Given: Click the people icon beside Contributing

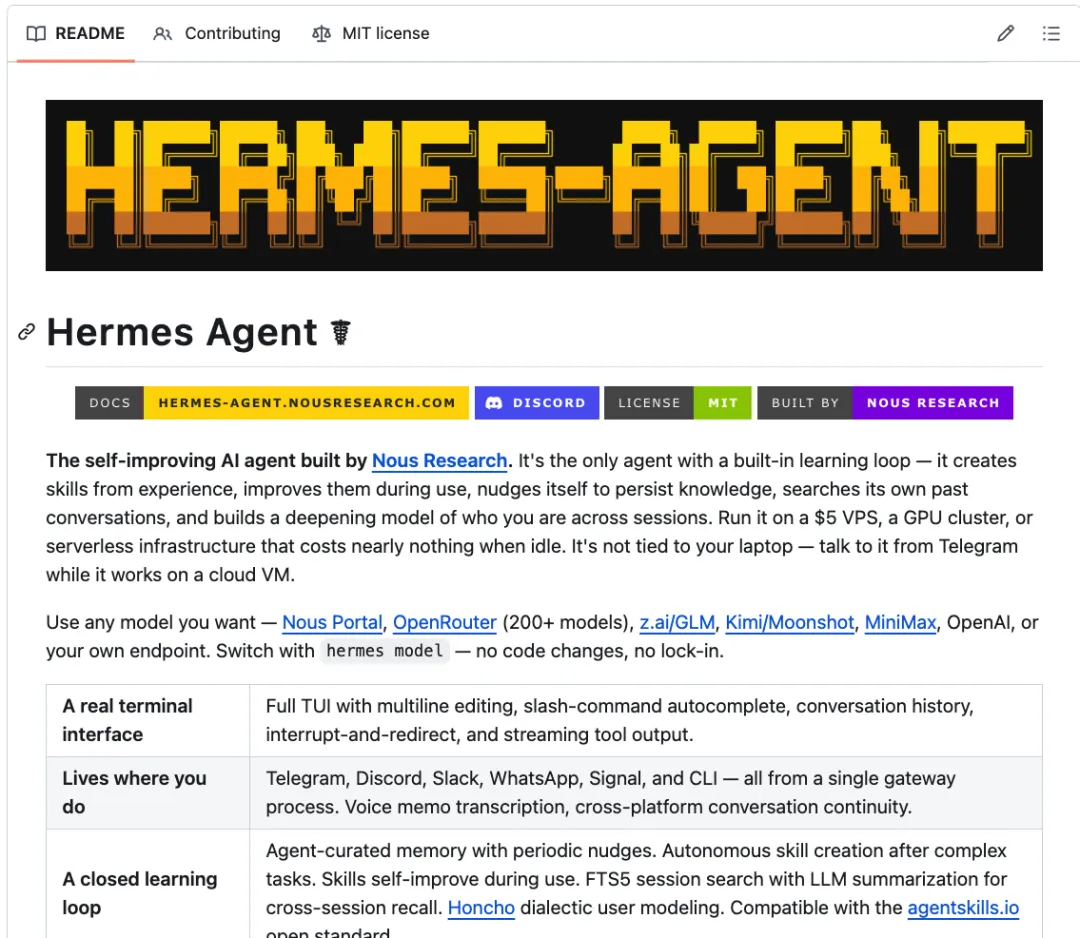Looking at the screenshot, I should 163,34.
